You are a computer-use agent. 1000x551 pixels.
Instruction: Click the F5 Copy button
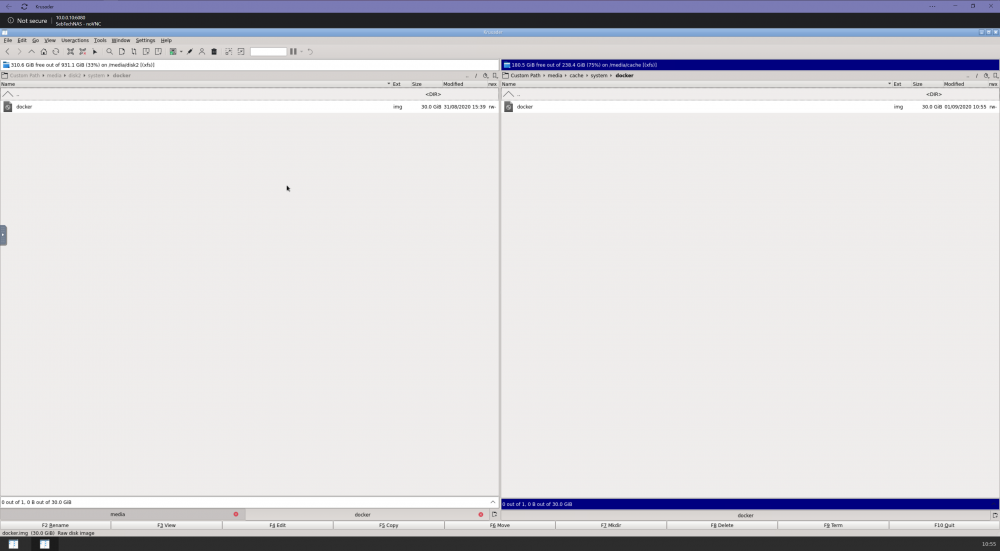coord(388,525)
